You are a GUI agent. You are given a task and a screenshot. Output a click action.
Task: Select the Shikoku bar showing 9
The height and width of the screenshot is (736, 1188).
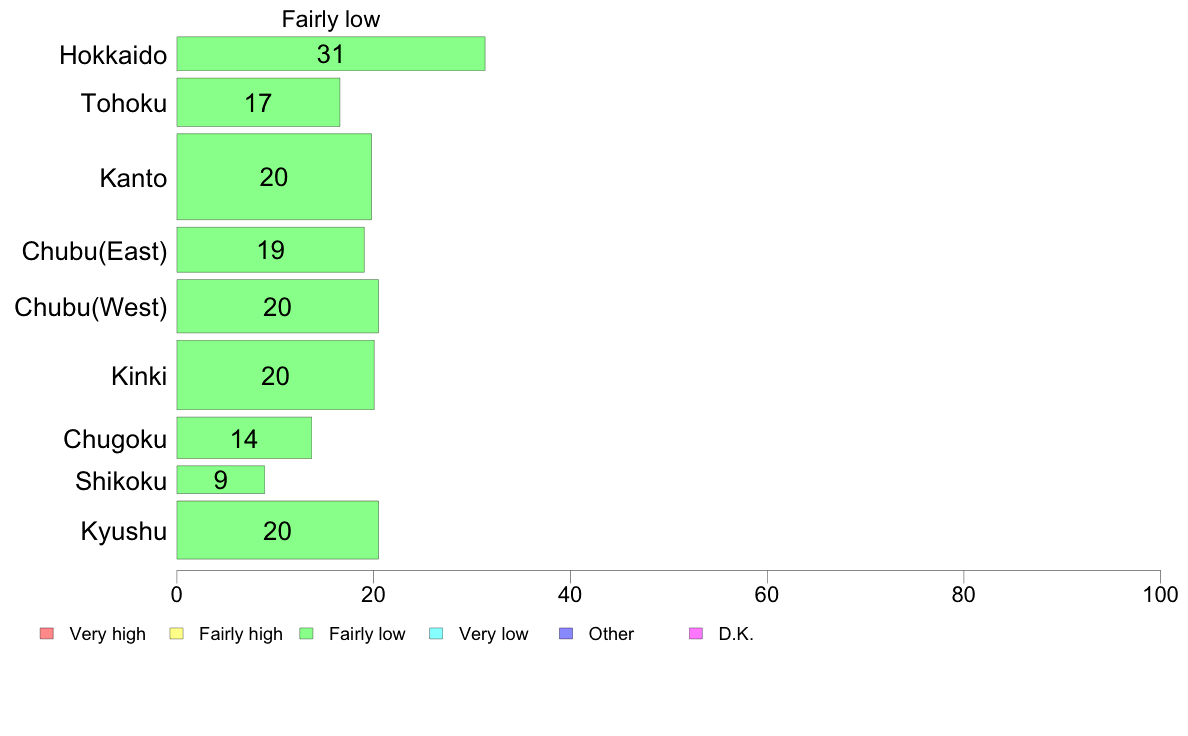coord(220,480)
